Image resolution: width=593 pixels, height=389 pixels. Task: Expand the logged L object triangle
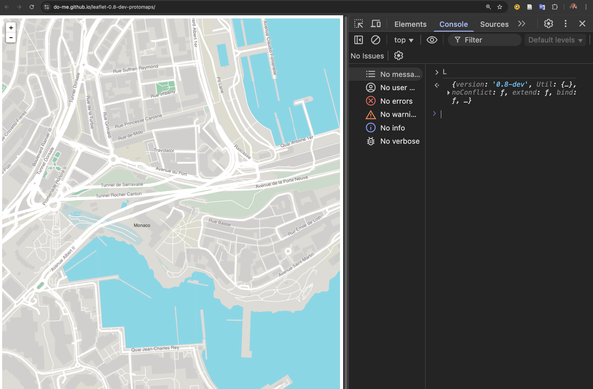click(x=448, y=93)
